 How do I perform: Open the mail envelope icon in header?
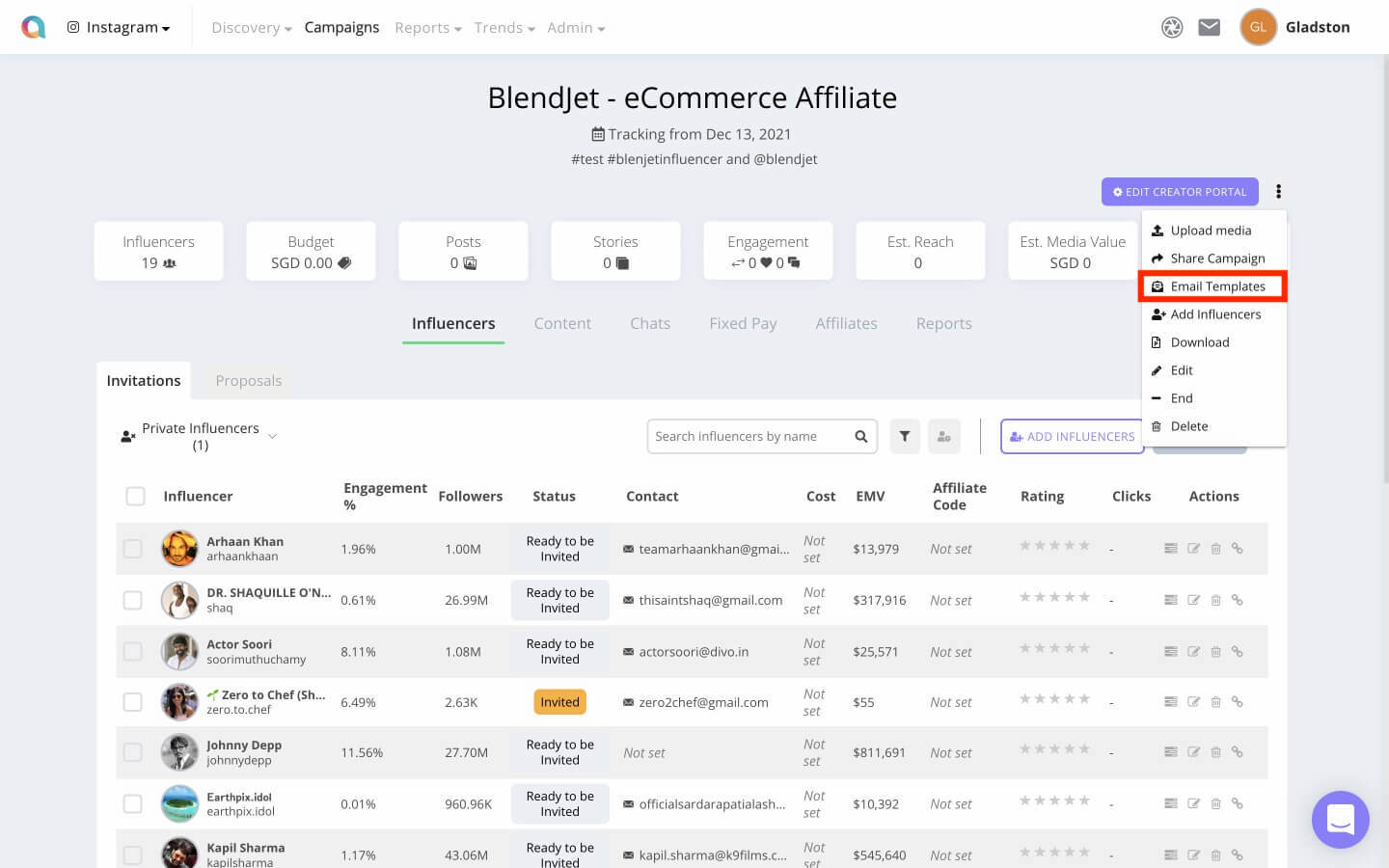click(1209, 27)
